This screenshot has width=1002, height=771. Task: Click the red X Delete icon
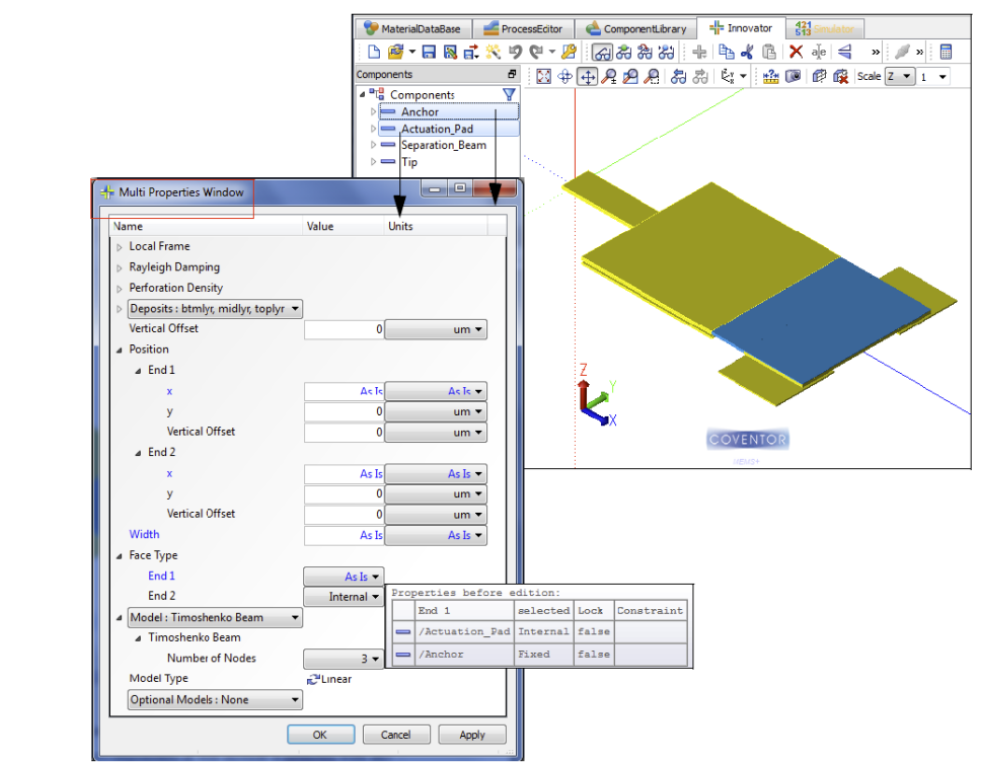click(796, 52)
